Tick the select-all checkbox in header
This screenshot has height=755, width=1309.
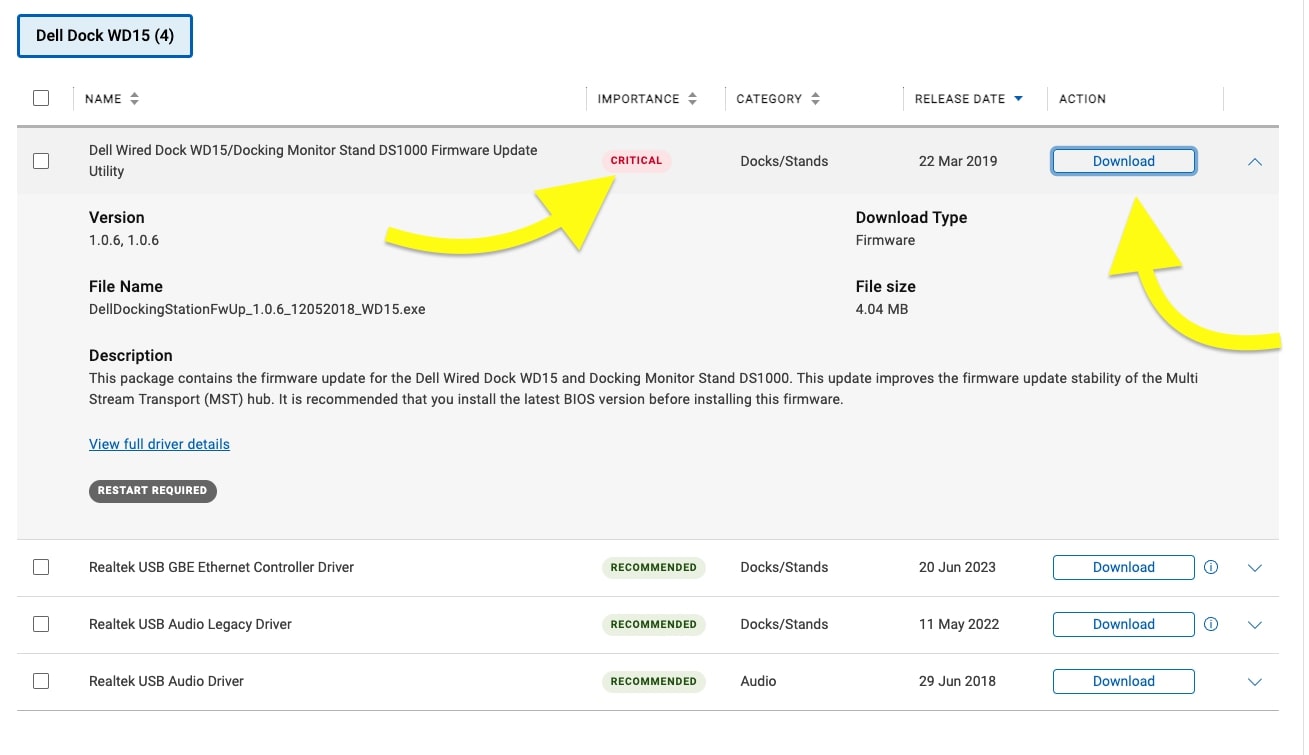click(x=41, y=98)
